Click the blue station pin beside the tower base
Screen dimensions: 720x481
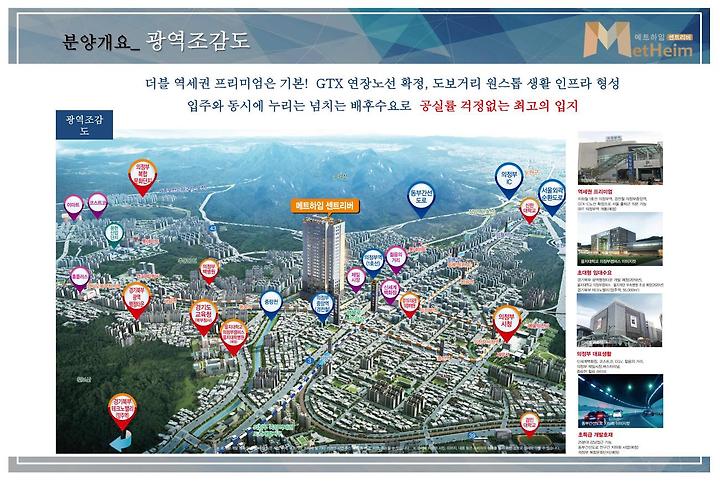323,308
